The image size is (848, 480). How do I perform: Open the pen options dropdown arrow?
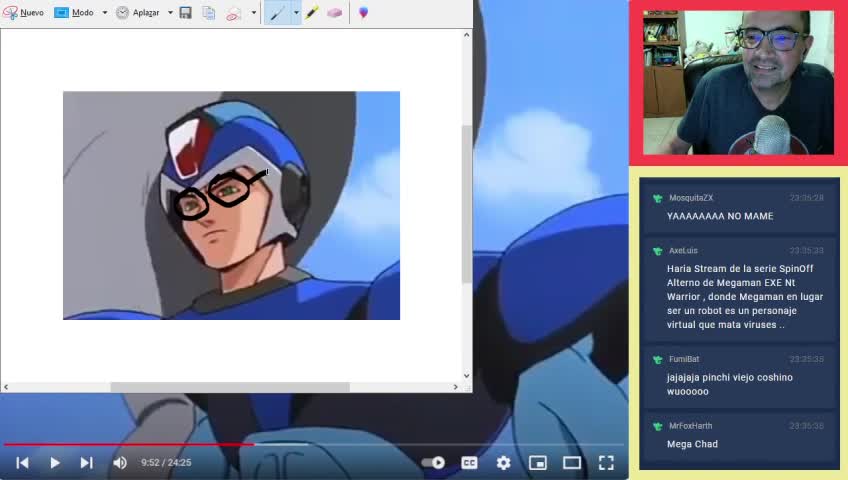296,12
